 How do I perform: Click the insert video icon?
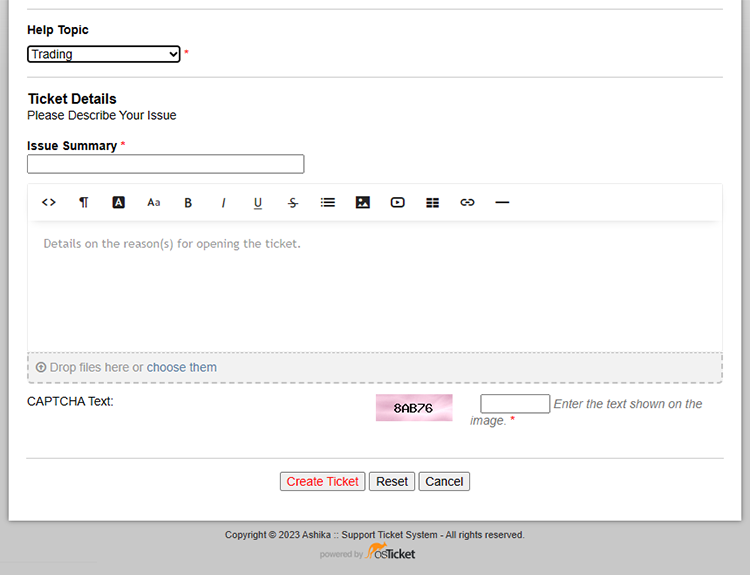[x=398, y=202]
